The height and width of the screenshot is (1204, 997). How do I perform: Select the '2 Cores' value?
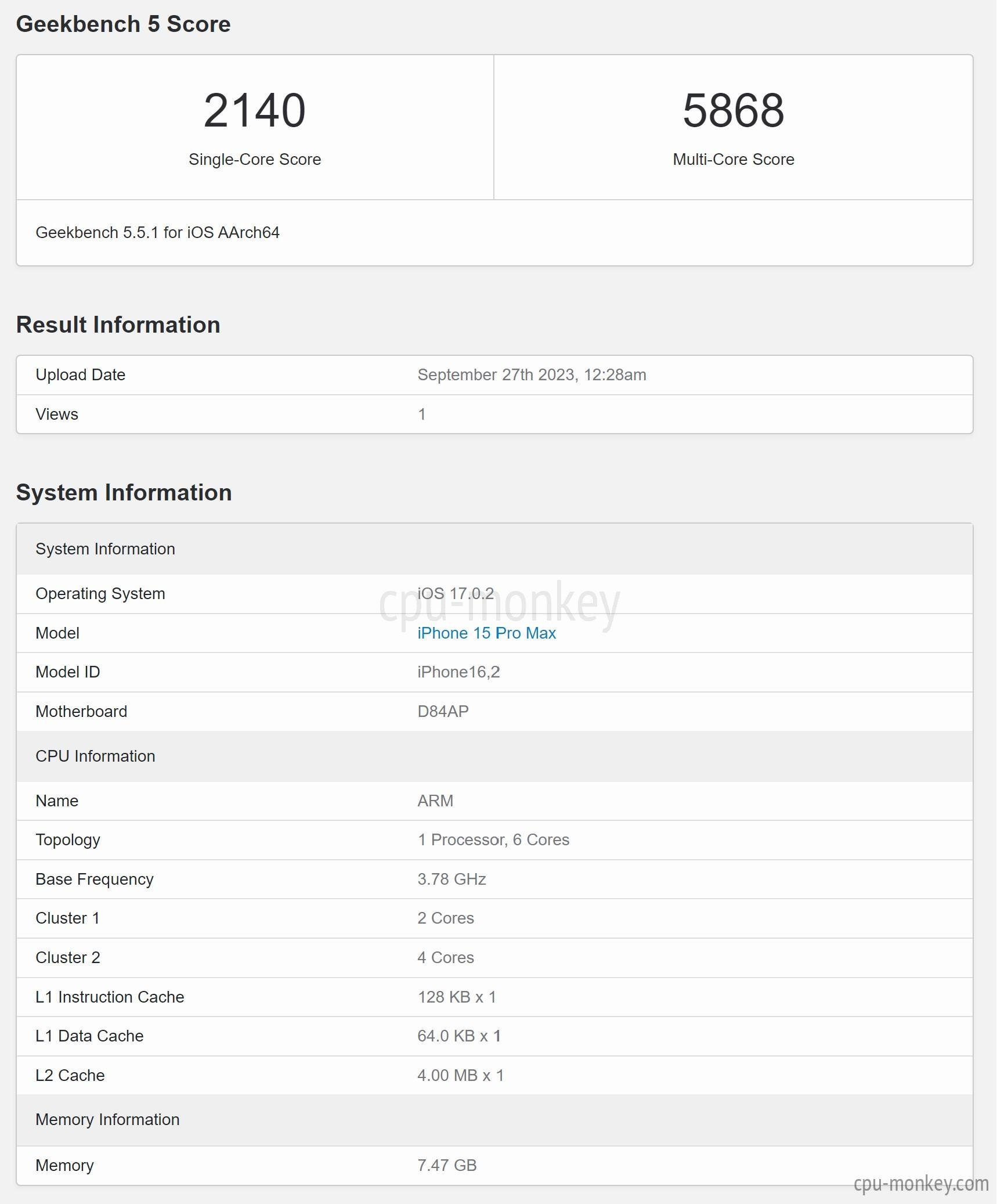[446, 918]
